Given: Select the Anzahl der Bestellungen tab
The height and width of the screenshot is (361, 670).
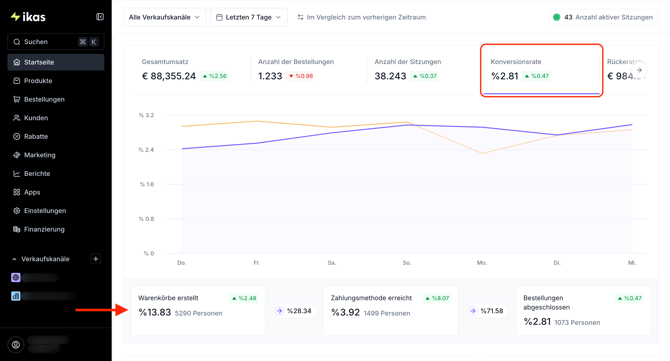Looking at the screenshot, I should pos(308,70).
